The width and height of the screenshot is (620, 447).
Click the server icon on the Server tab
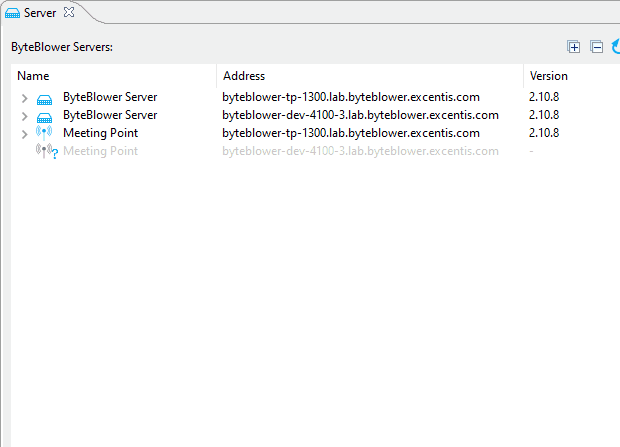tap(12, 13)
